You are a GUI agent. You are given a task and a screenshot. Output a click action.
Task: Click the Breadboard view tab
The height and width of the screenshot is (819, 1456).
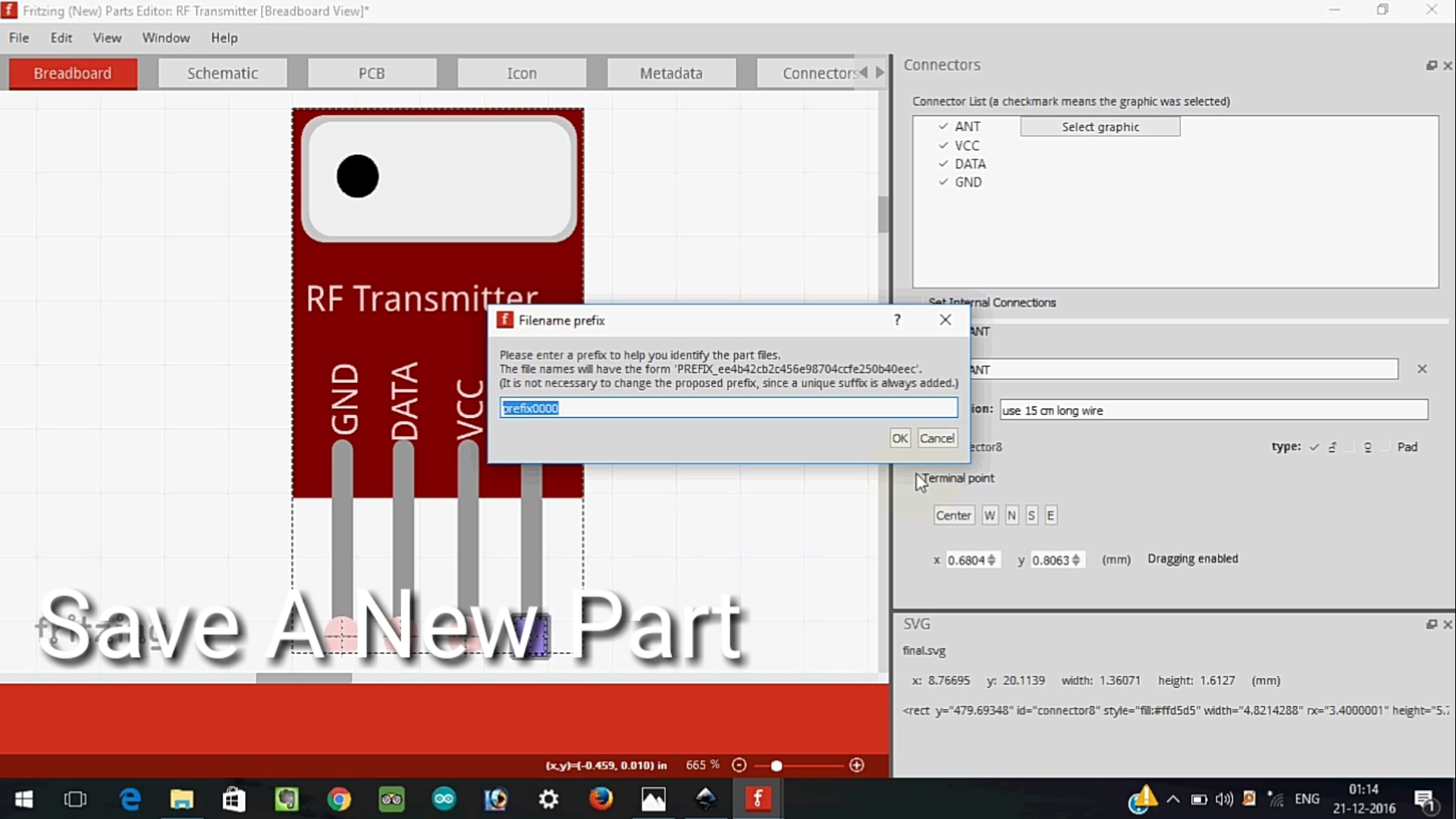(72, 73)
